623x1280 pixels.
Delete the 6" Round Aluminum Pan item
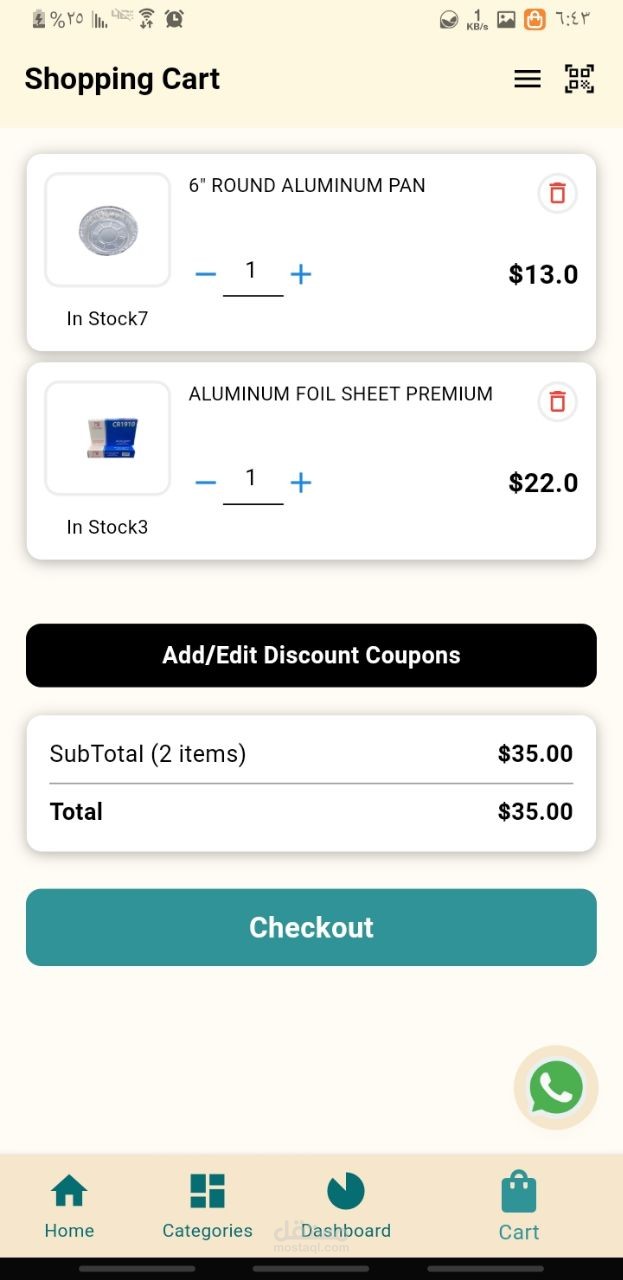click(557, 193)
